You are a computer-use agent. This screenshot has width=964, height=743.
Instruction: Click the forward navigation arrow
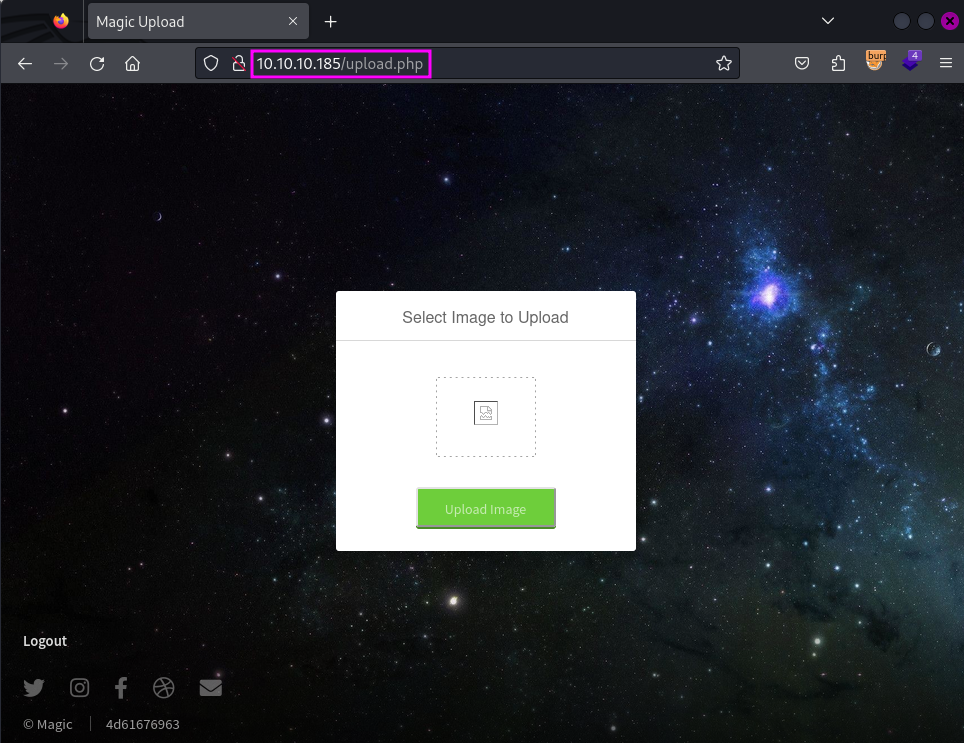(61, 63)
